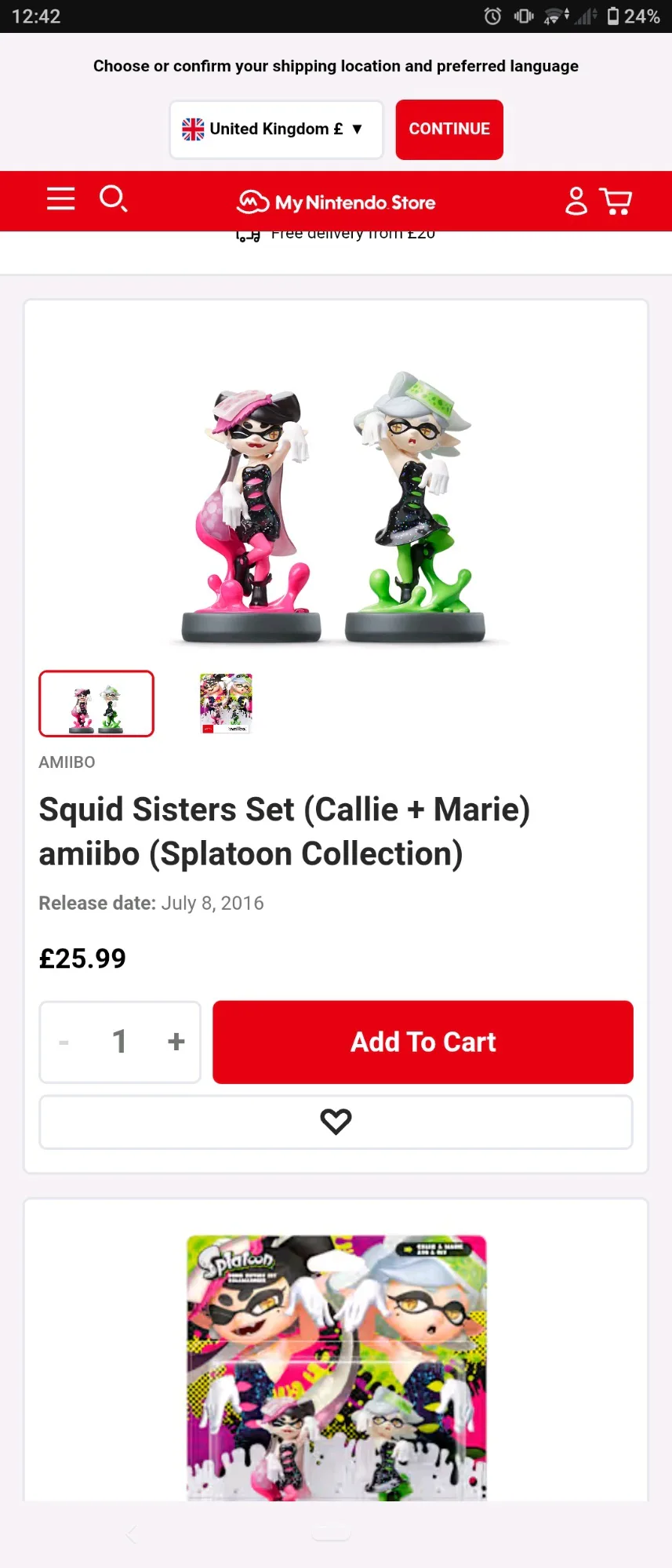Tap the red CONTINUE button
The image size is (672, 1568).
[449, 129]
